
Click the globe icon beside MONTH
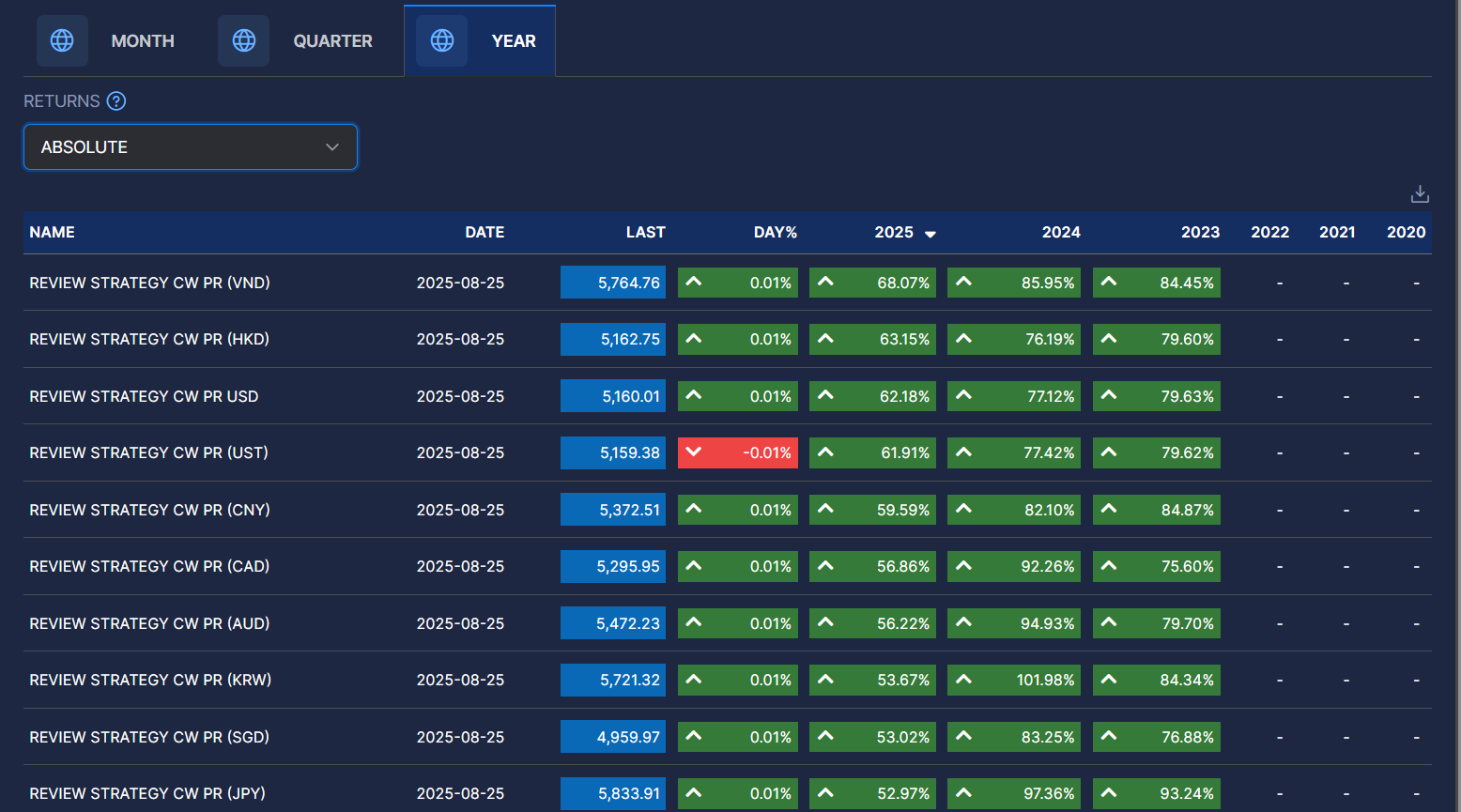pyautogui.click(x=62, y=40)
